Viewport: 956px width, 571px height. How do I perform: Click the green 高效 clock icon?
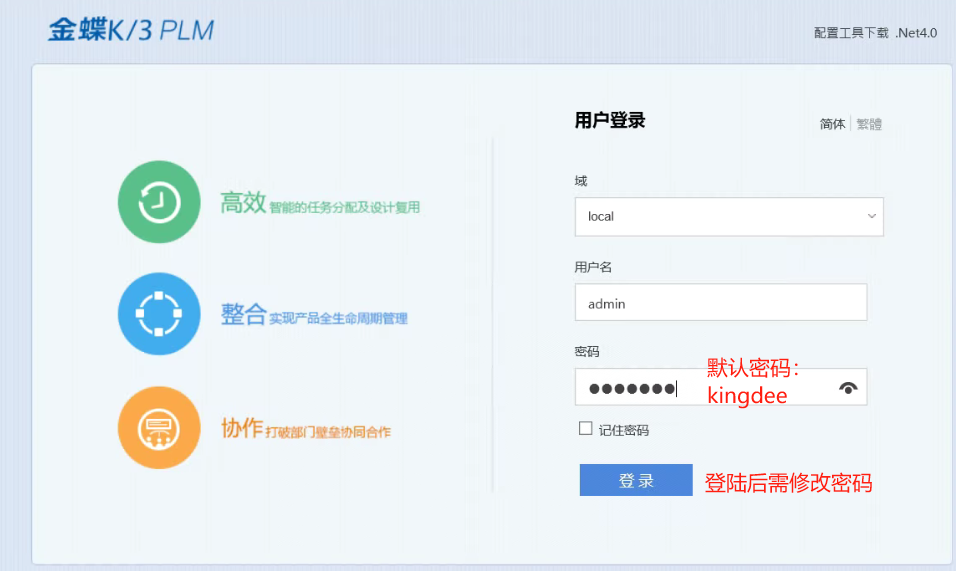[159, 202]
